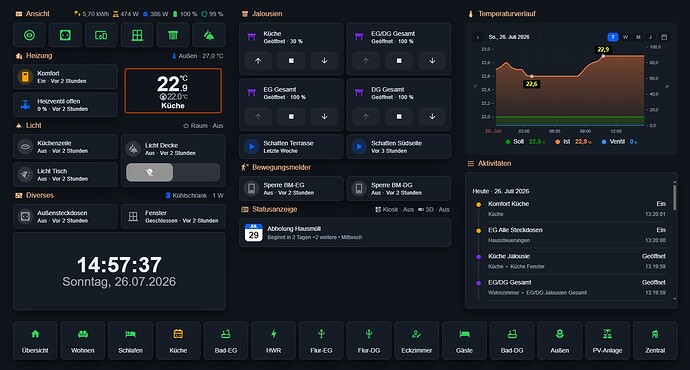Image resolution: width=690 pixels, height=370 pixels.
Task: Lower the DG Gesamt blind
Action: (x=432, y=117)
